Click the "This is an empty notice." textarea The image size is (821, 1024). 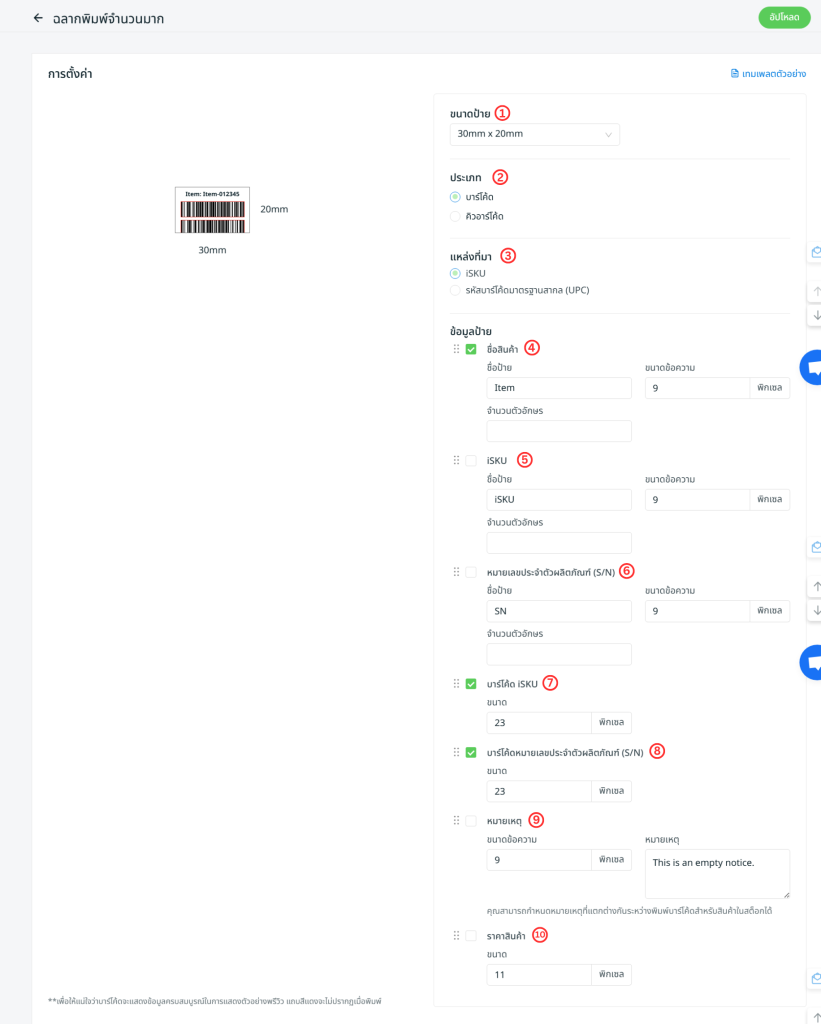716,873
